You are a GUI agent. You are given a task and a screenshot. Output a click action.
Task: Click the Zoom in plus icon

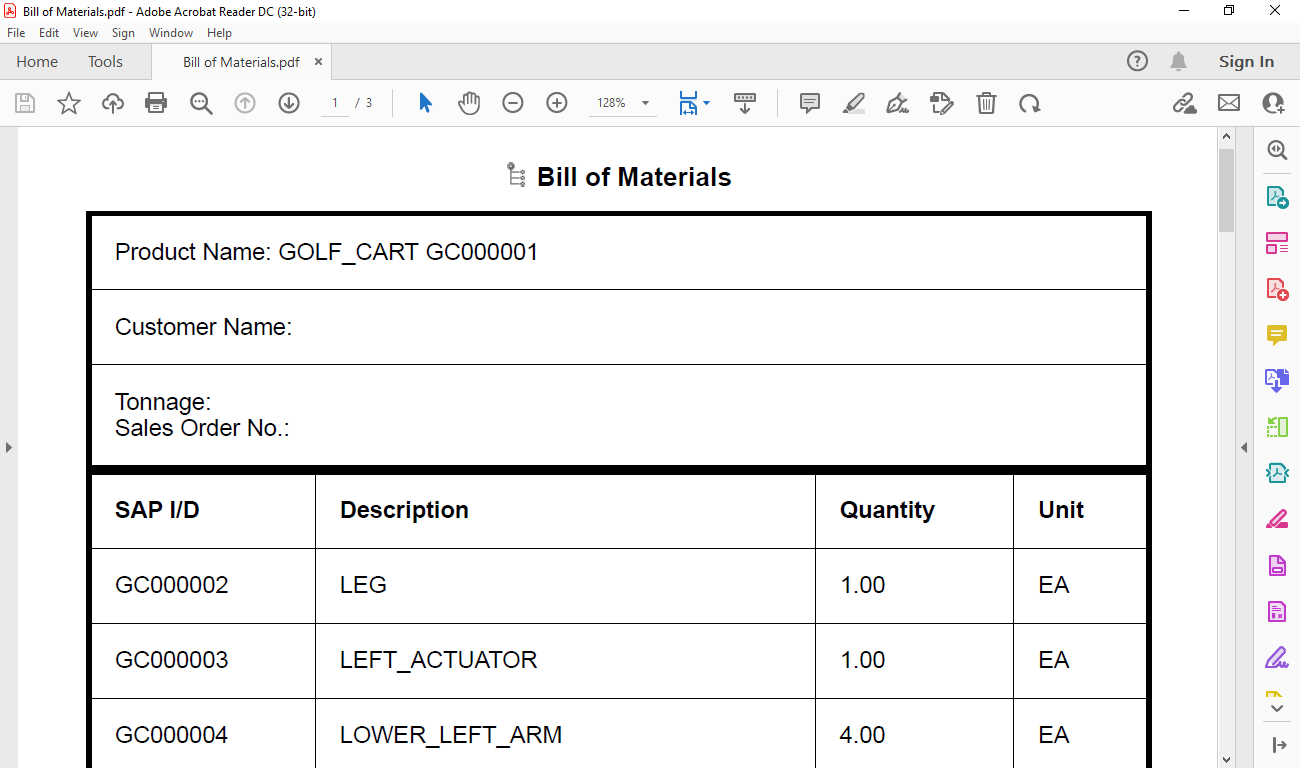[557, 103]
